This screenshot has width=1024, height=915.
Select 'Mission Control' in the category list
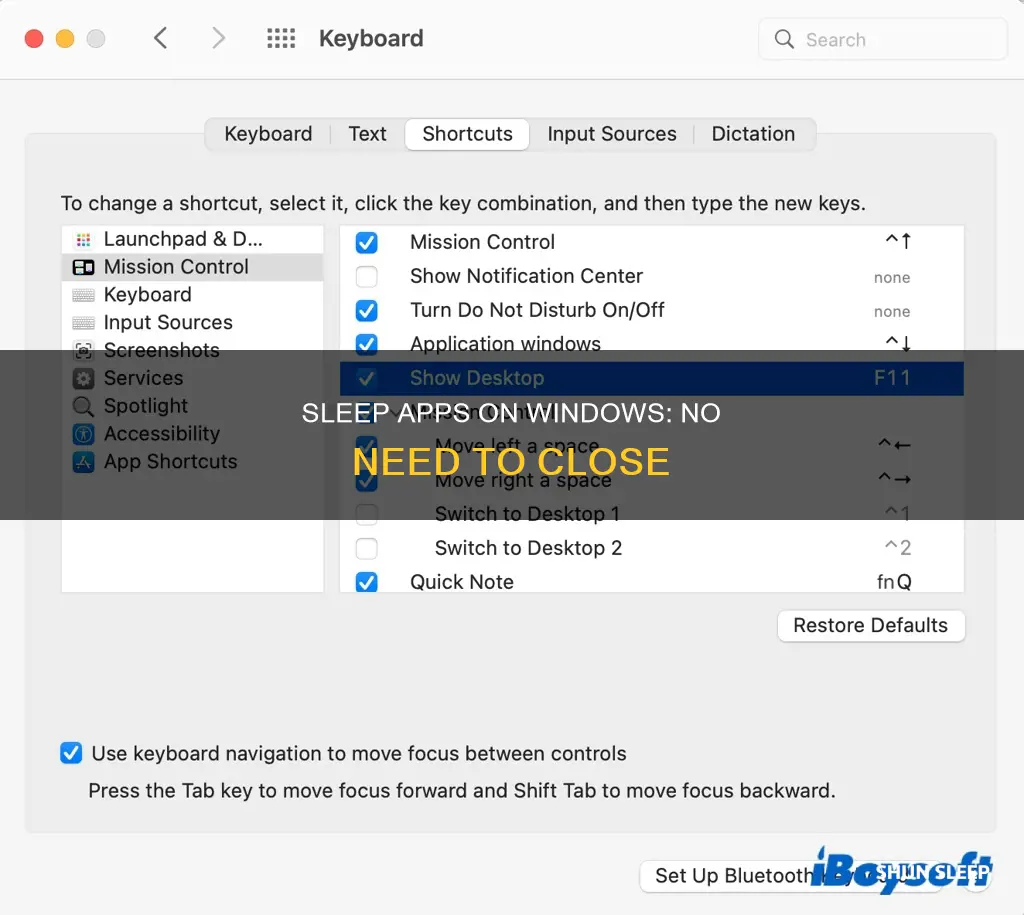(x=192, y=267)
